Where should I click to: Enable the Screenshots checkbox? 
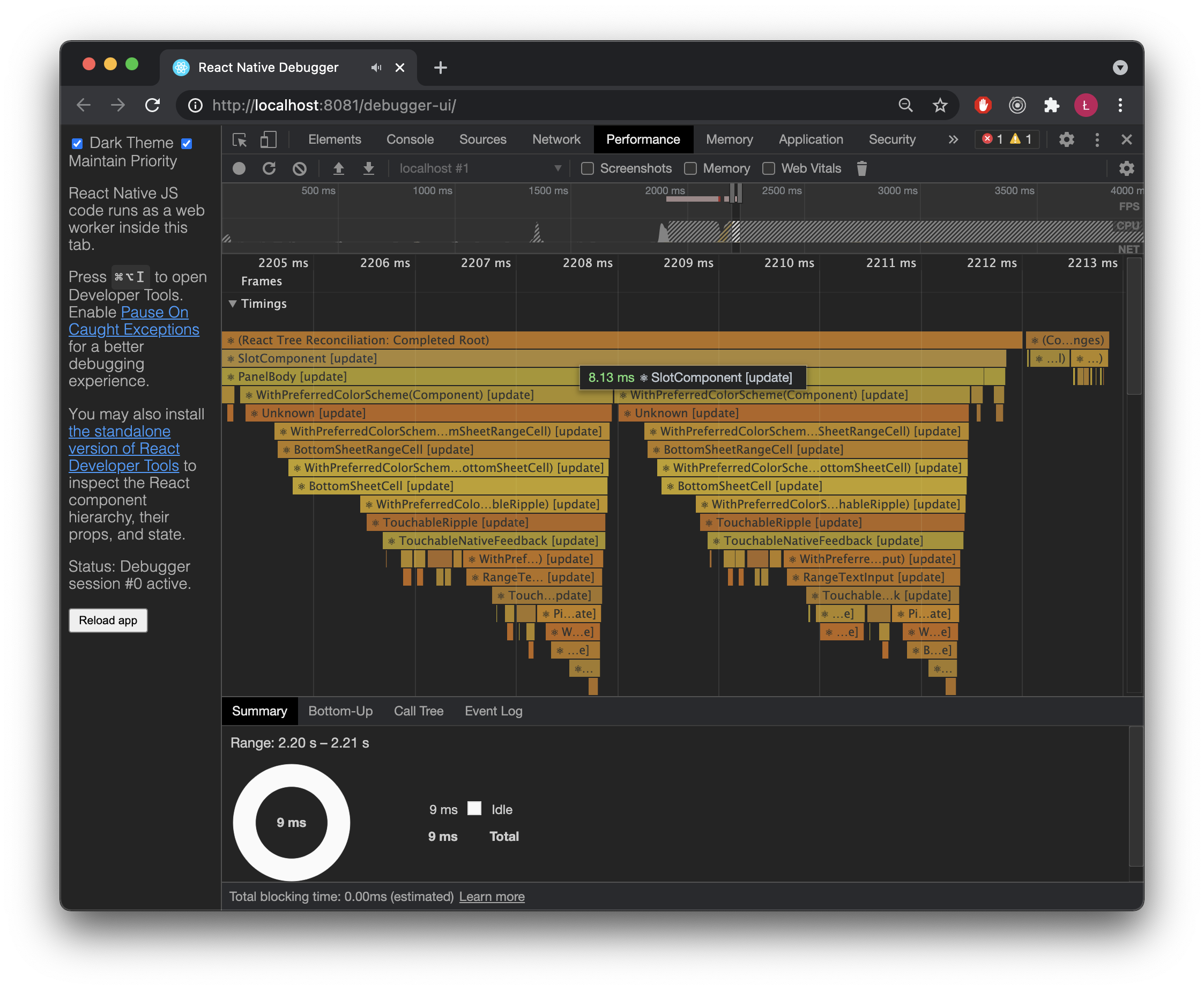tap(587, 168)
